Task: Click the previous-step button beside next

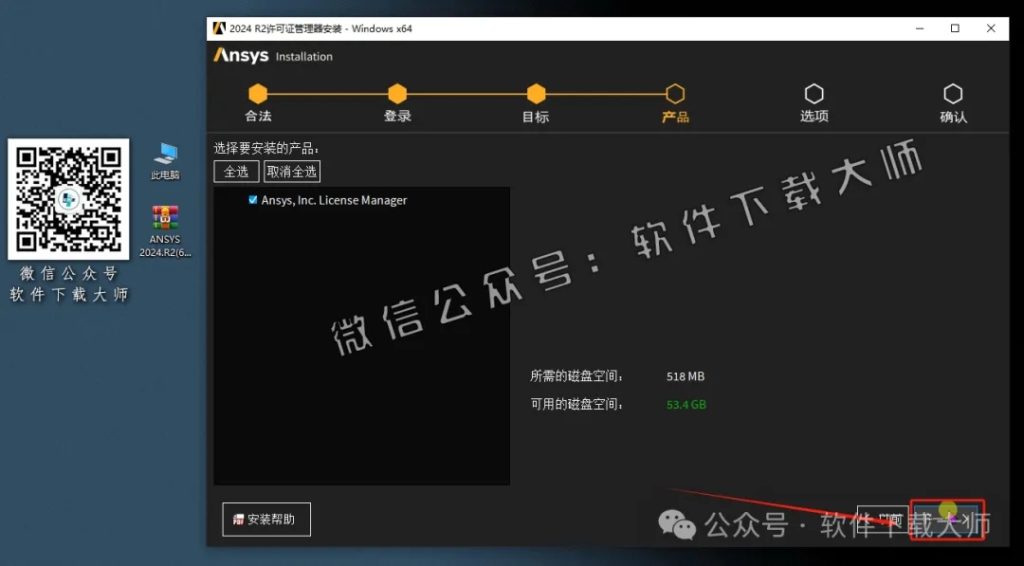Action: pos(882,520)
